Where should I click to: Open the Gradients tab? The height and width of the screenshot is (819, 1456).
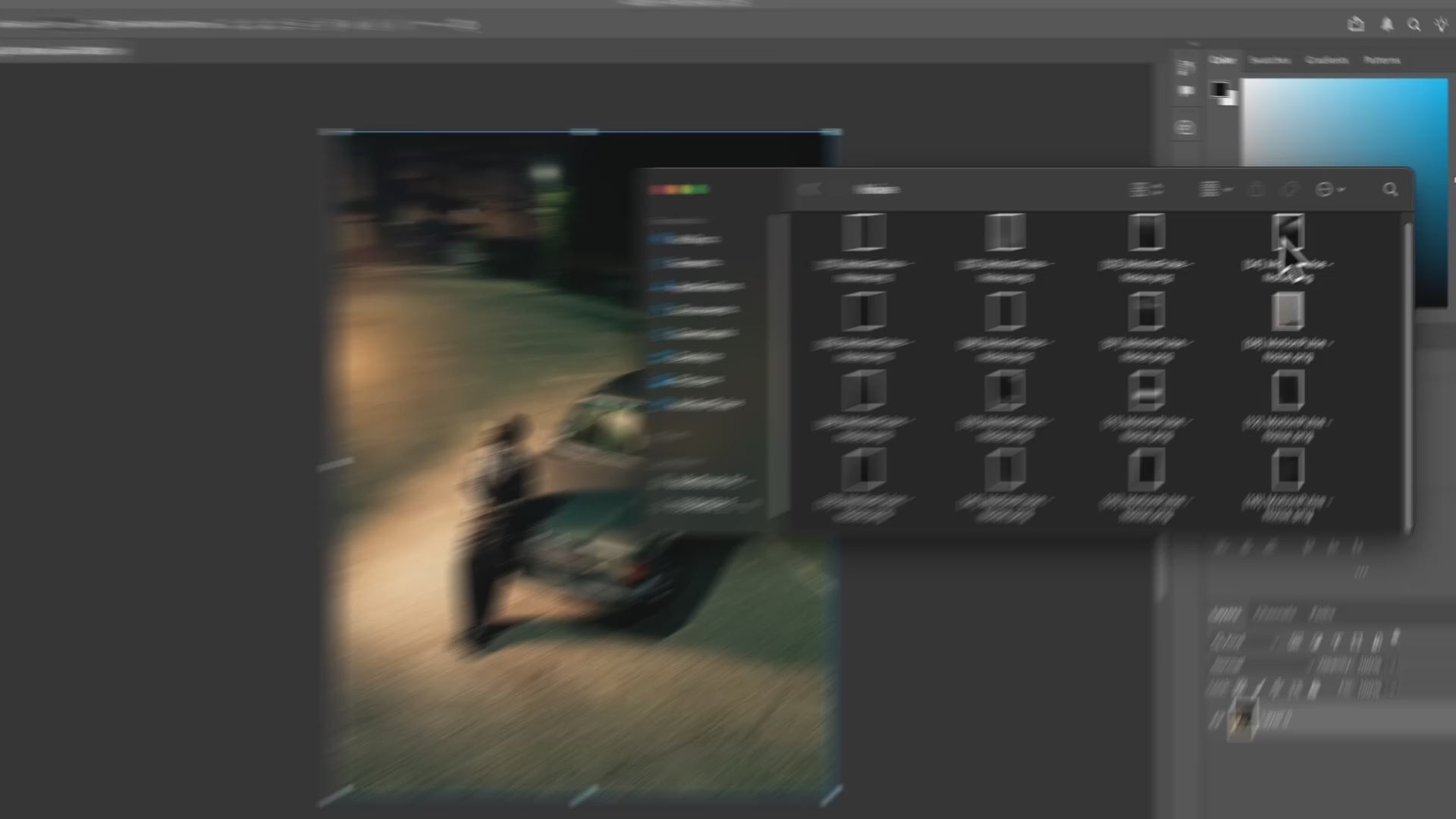(1326, 60)
